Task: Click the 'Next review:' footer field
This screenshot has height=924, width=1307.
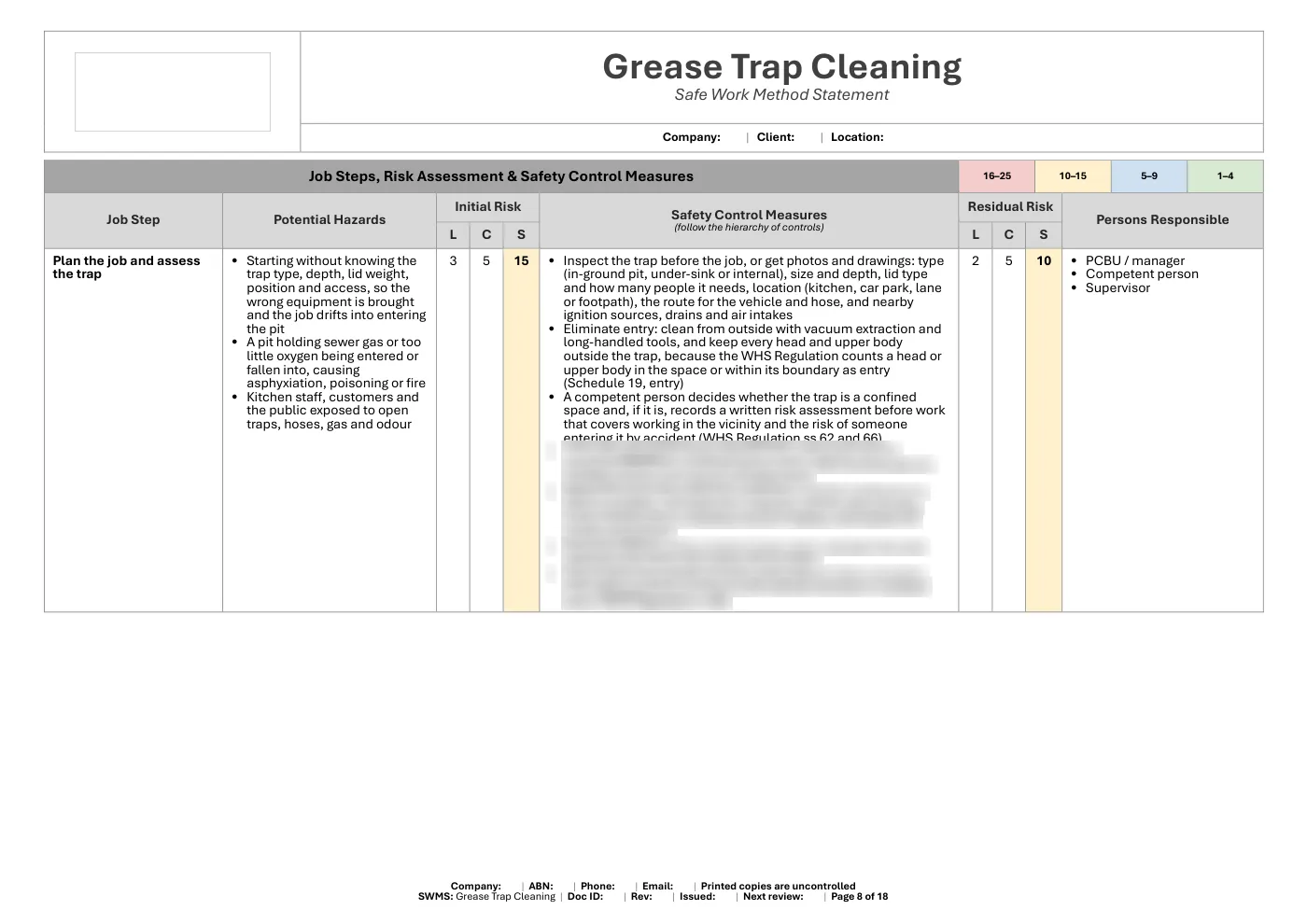Action: [x=773, y=897]
